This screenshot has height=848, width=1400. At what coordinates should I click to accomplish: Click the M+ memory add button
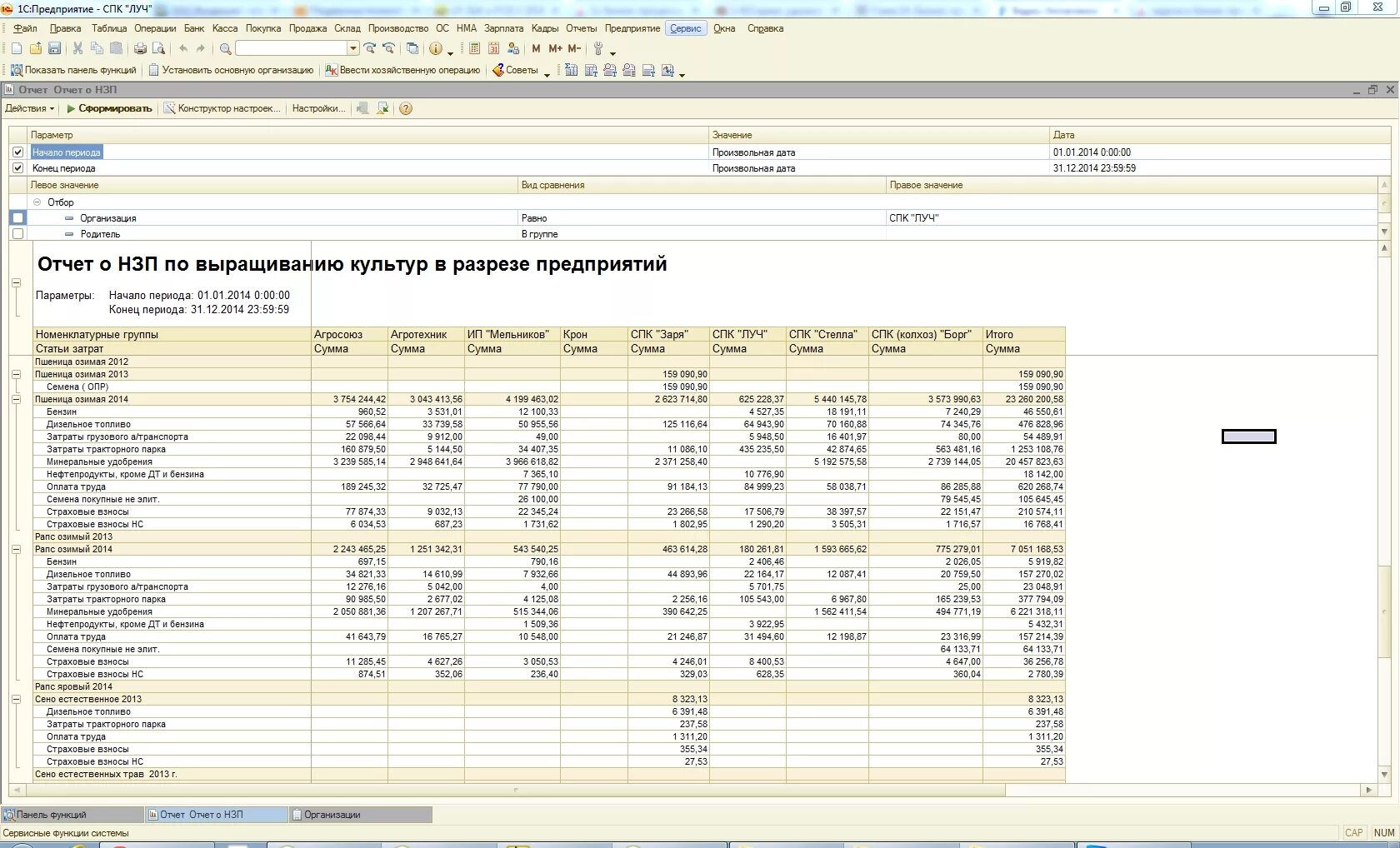pyautogui.click(x=555, y=49)
